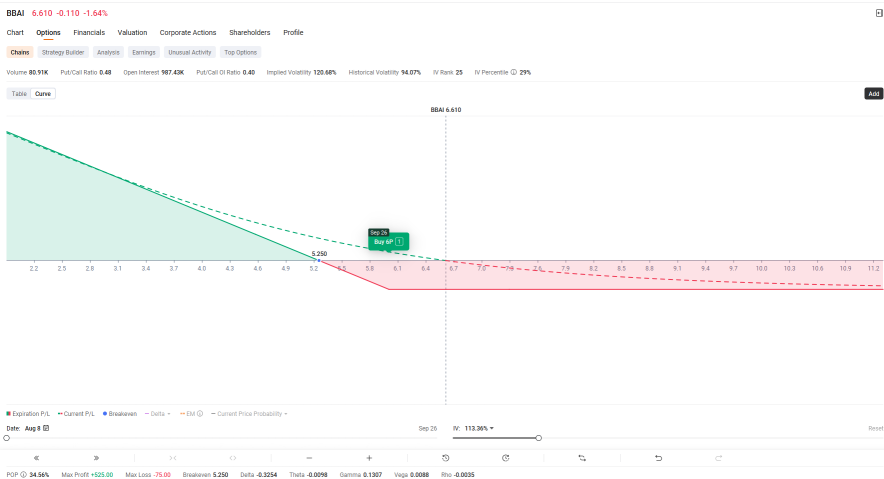Screen dimensions: 884x479
Task: Open the Chart tab
Action: [15, 33]
